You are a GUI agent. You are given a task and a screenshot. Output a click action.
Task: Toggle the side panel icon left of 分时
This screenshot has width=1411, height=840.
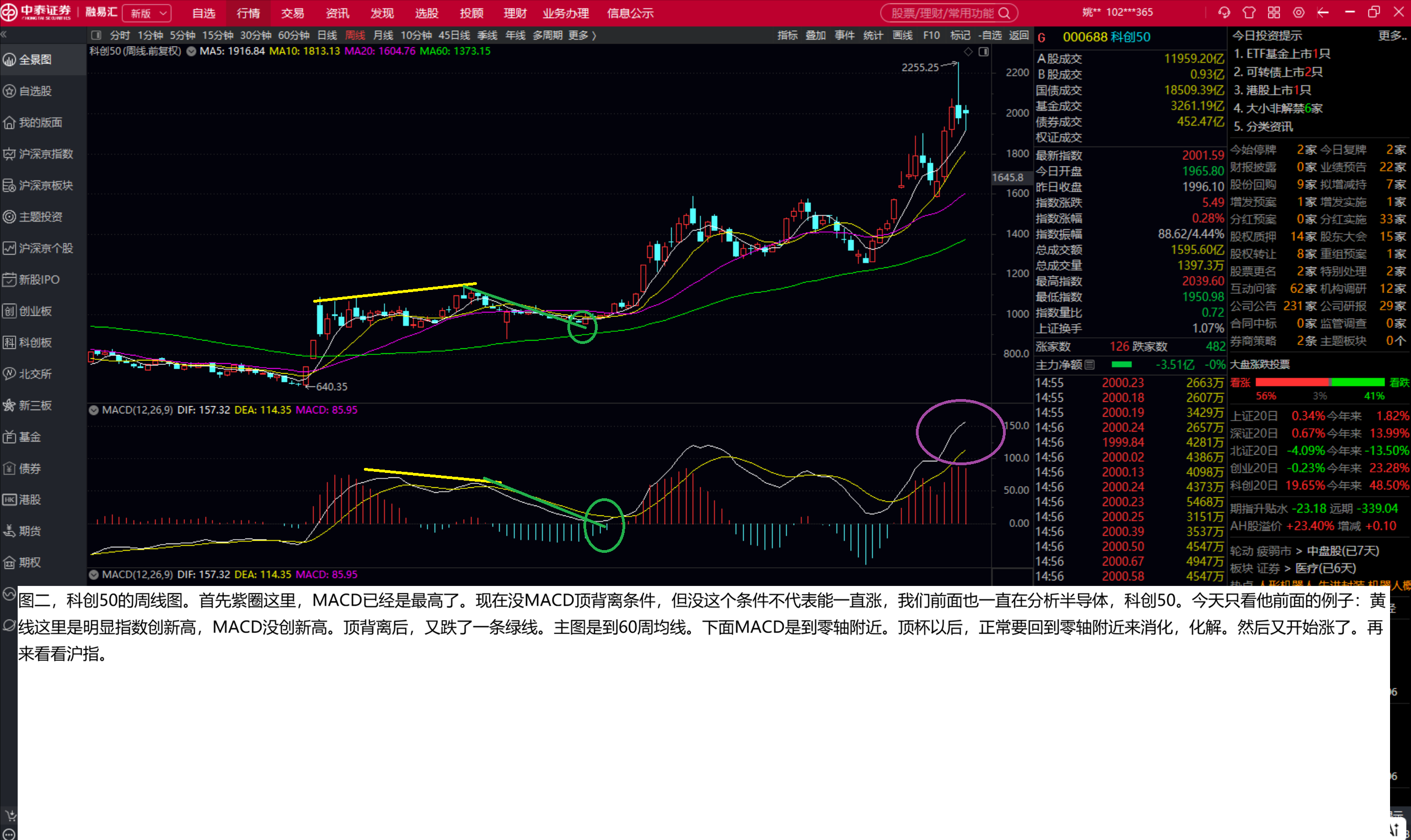(x=96, y=35)
